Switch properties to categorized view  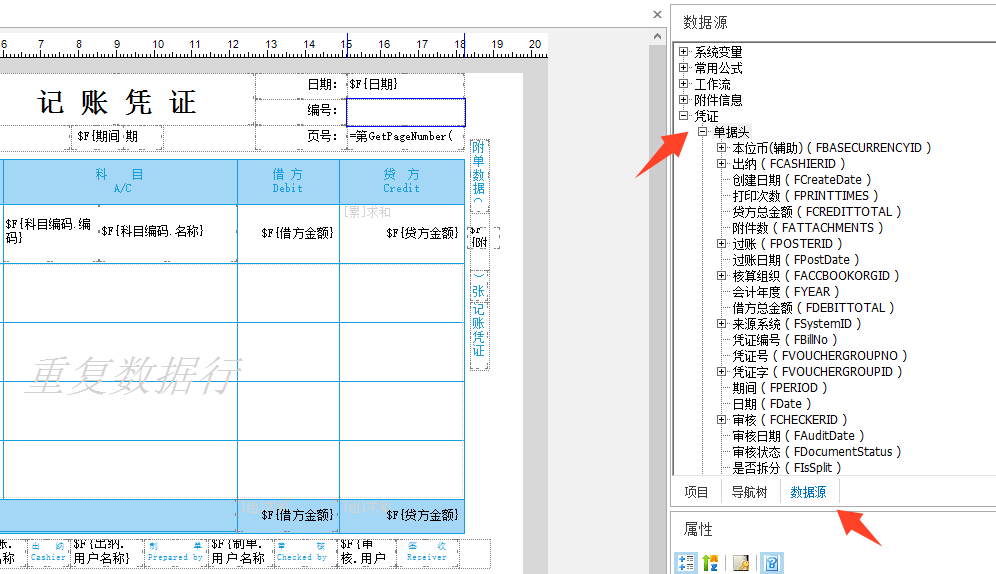686,563
